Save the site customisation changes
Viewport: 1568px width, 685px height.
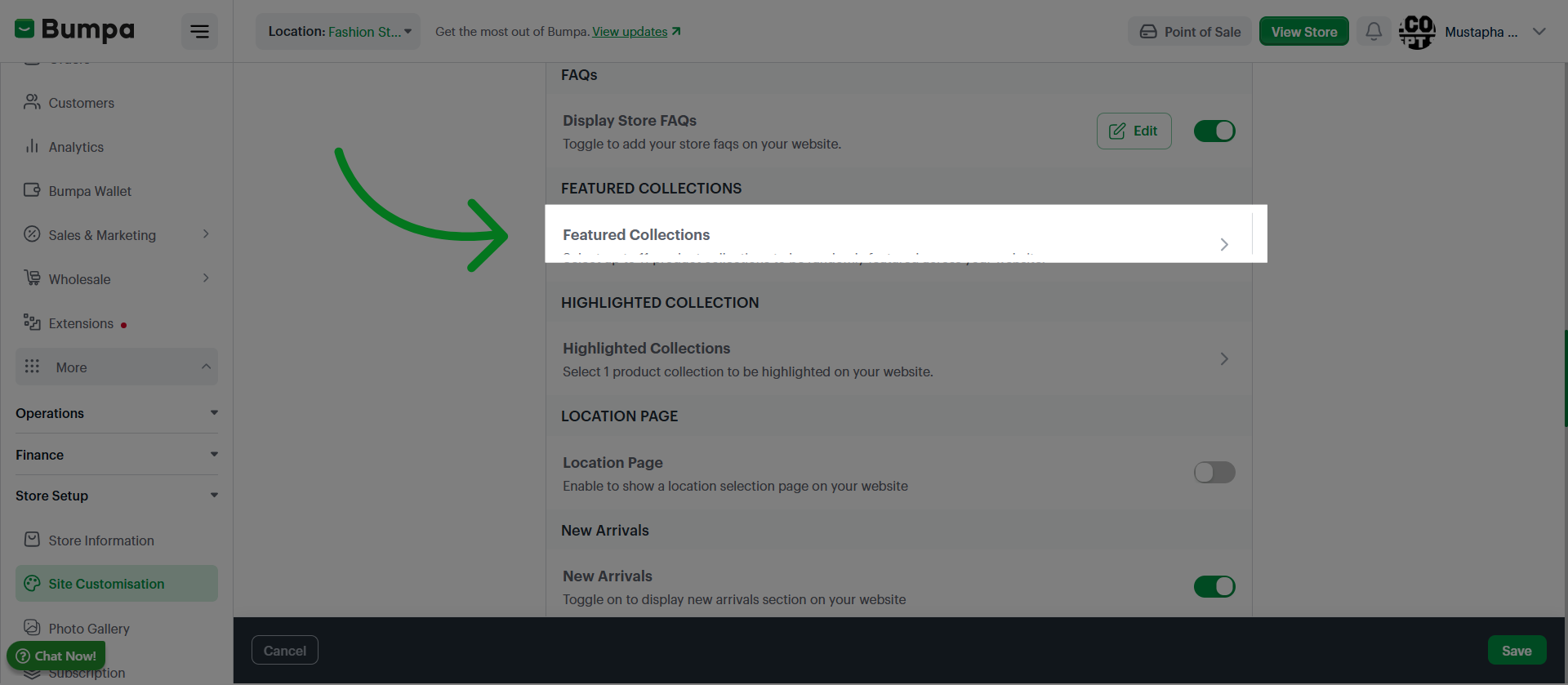click(x=1517, y=651)
